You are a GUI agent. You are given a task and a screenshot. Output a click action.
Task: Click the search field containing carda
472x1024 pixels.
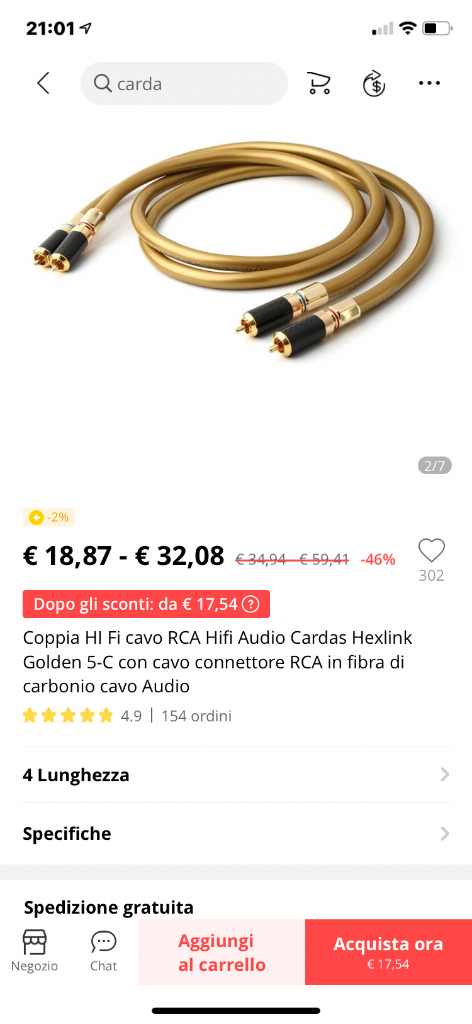(x=184, y=84)
